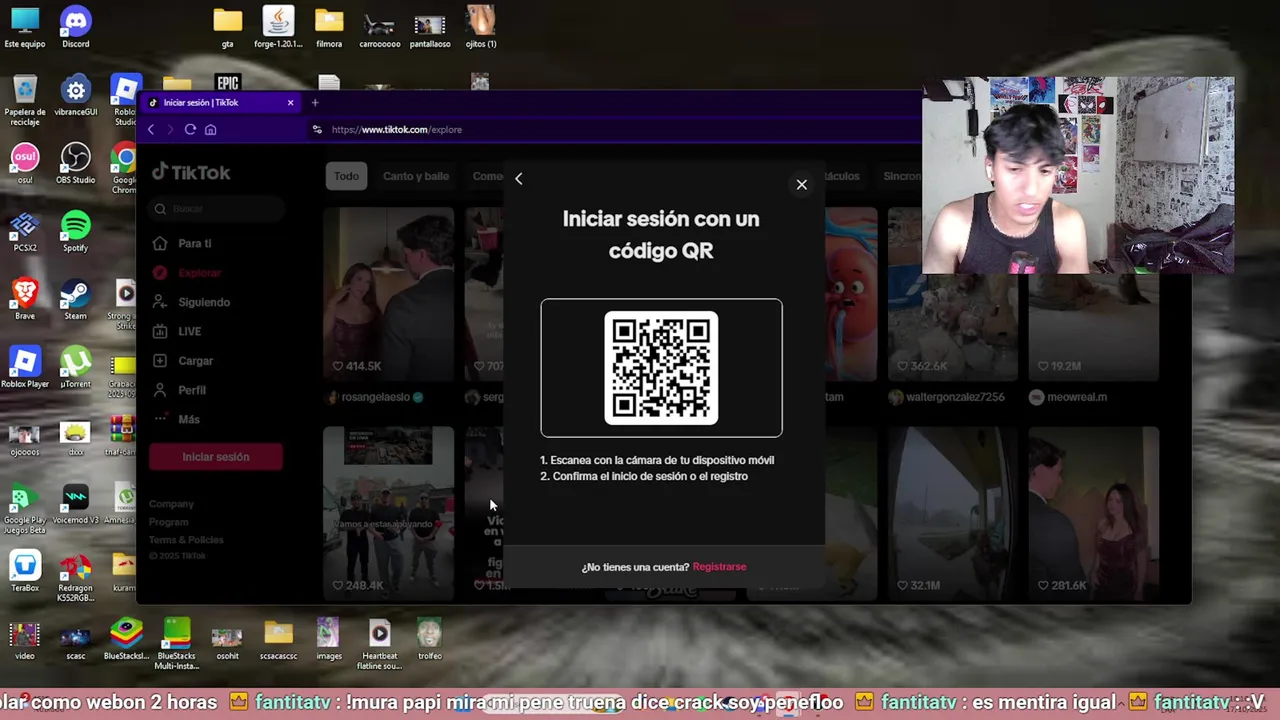
Task: Select the PCSX2 desktop icon
Action: (x=25, y=232)
